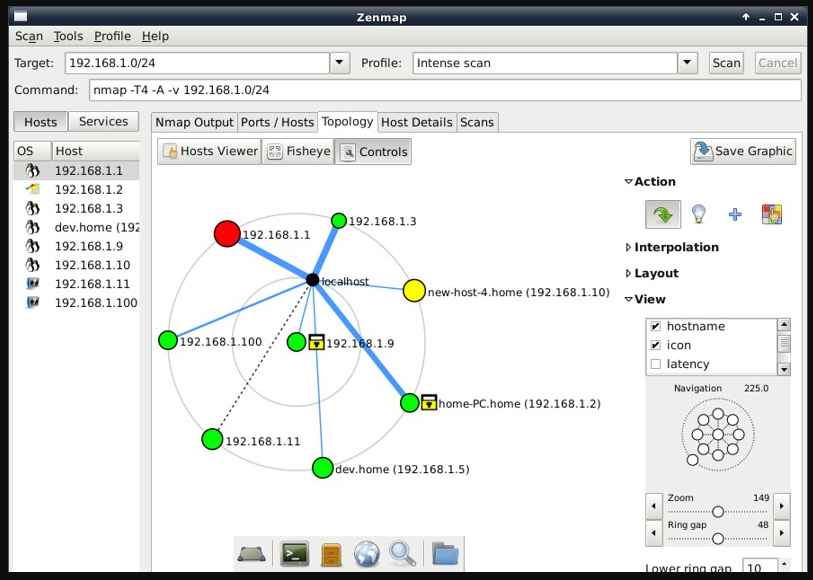Click the OS icon next to 192.168.1.11

click(x=33, y=284)
